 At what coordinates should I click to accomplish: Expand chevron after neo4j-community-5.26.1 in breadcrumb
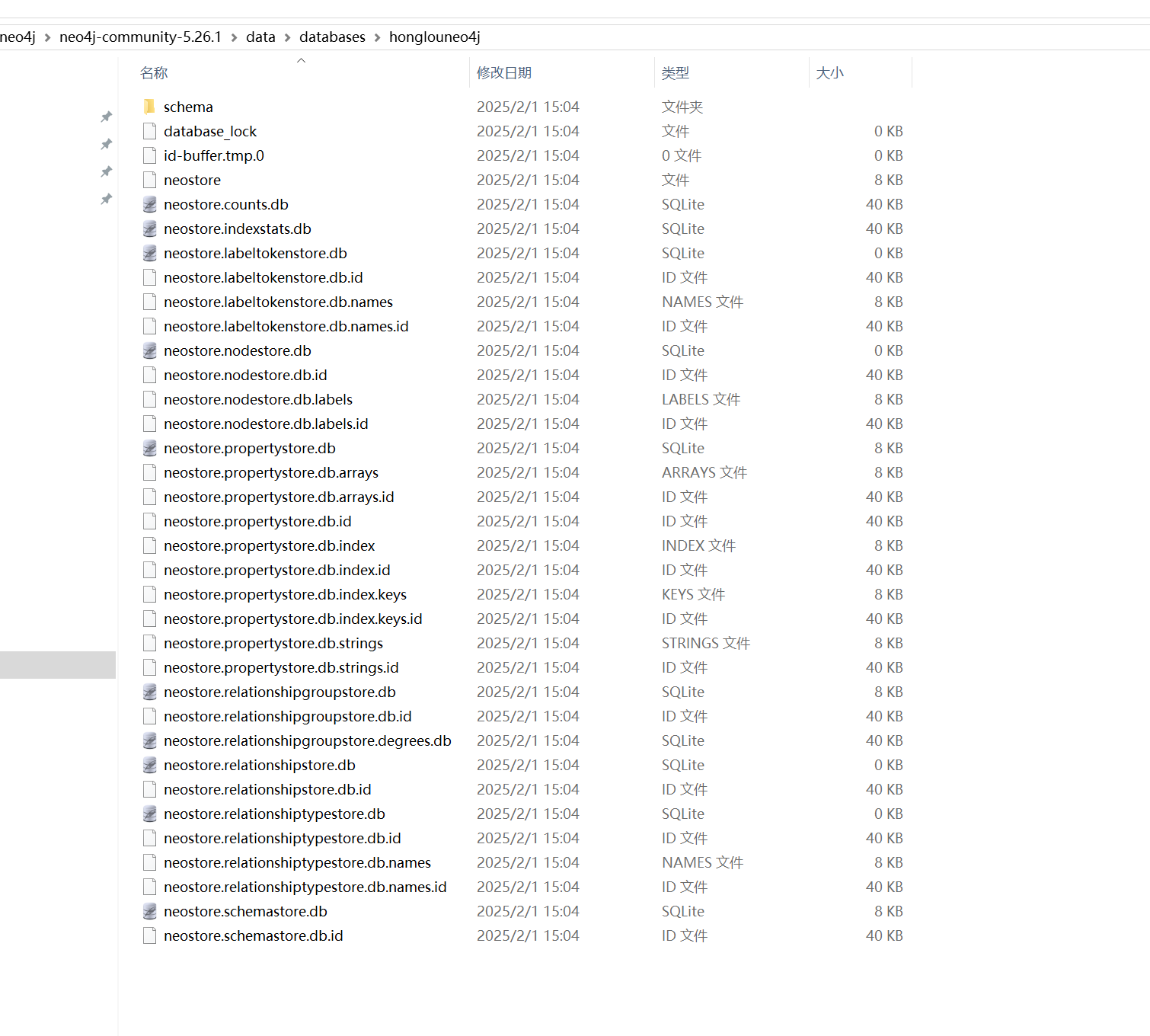click(234, 37)
